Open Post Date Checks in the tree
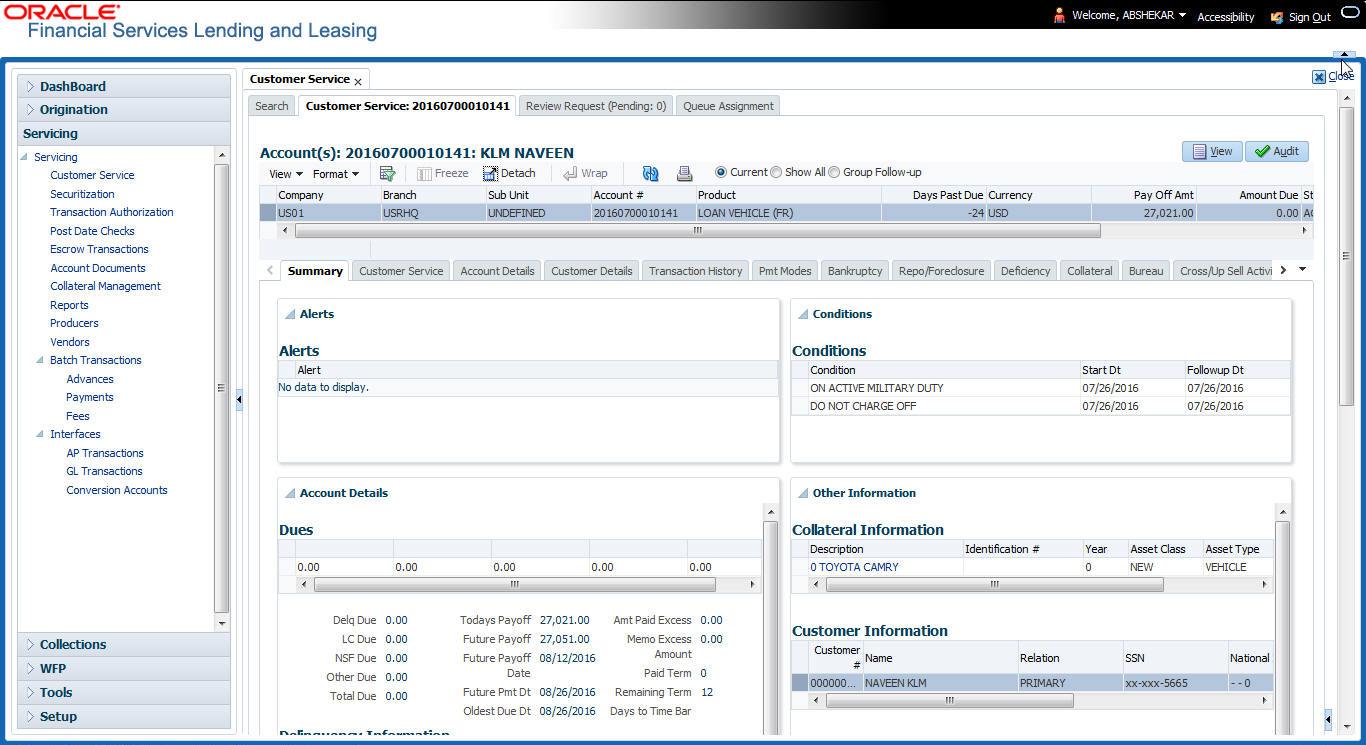This screenshot has width=1366, height=745. [92, 231]
